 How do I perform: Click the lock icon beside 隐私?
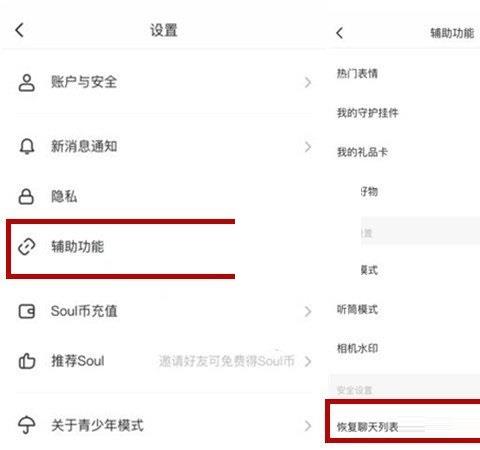tap(26, 196)
